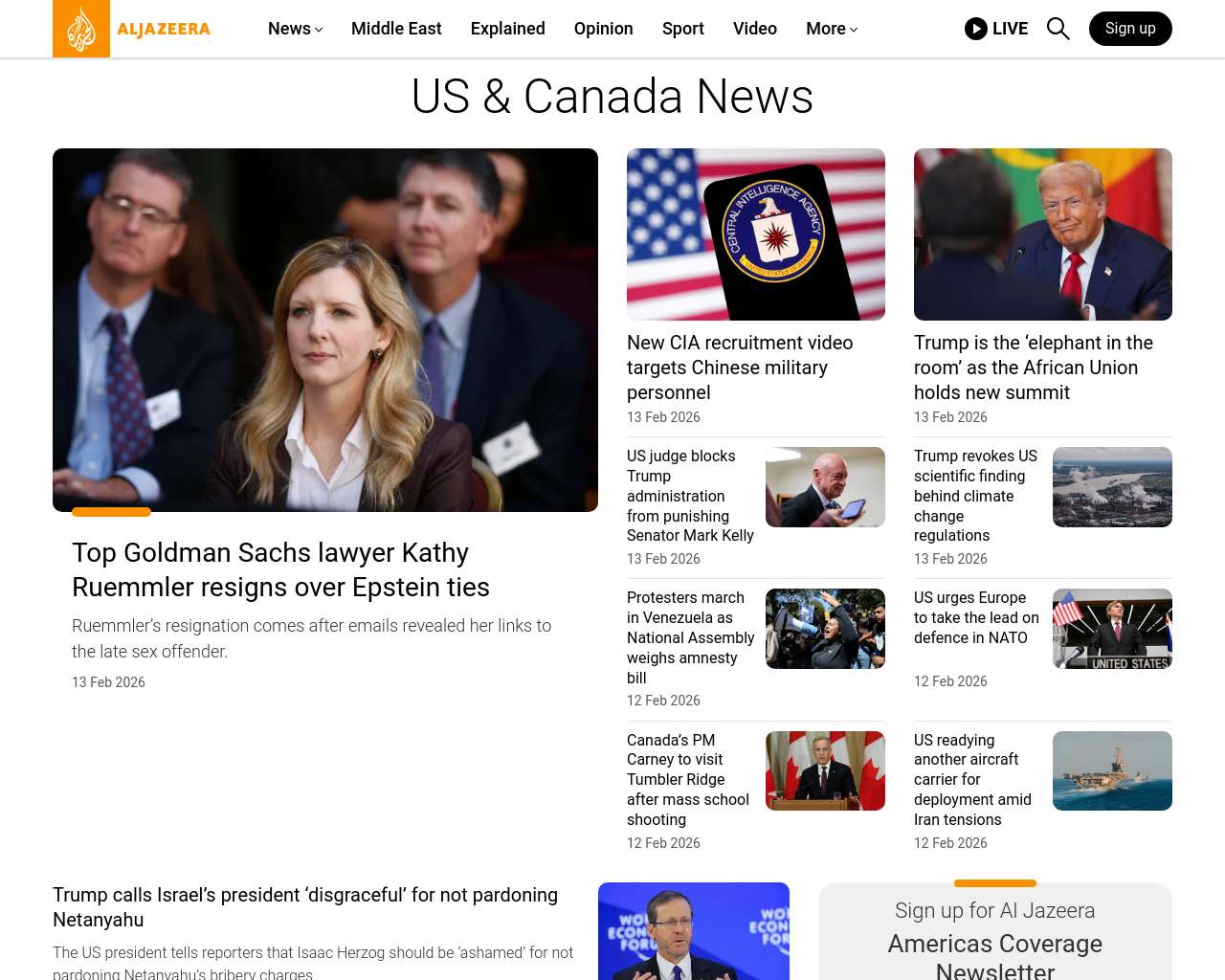This screenshot has height=980, width=1225.
Task: Click the Al Jazeera flame logo
Action: [x=81, y=29]
